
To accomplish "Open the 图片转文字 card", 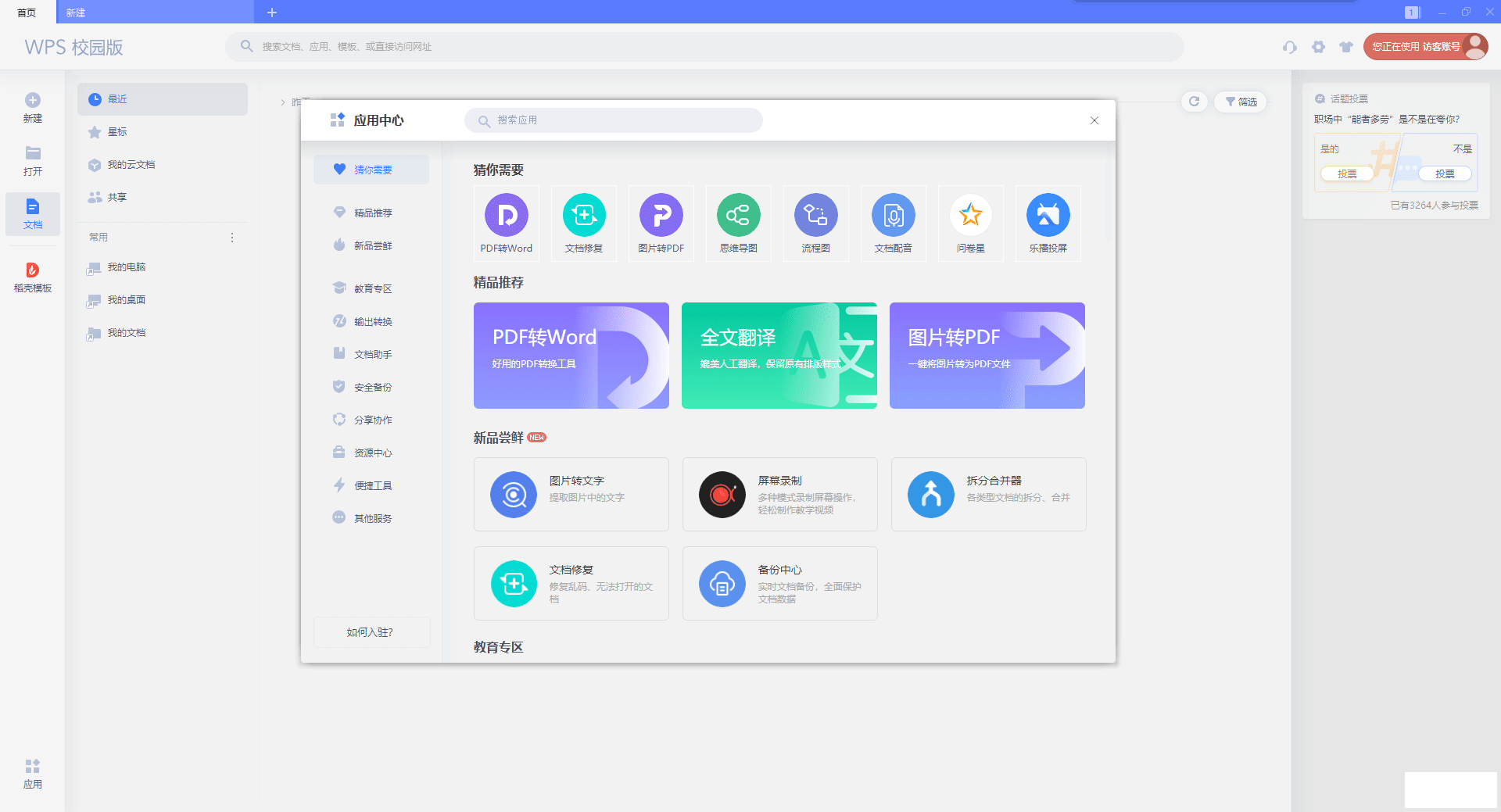I will click(571, 494).
